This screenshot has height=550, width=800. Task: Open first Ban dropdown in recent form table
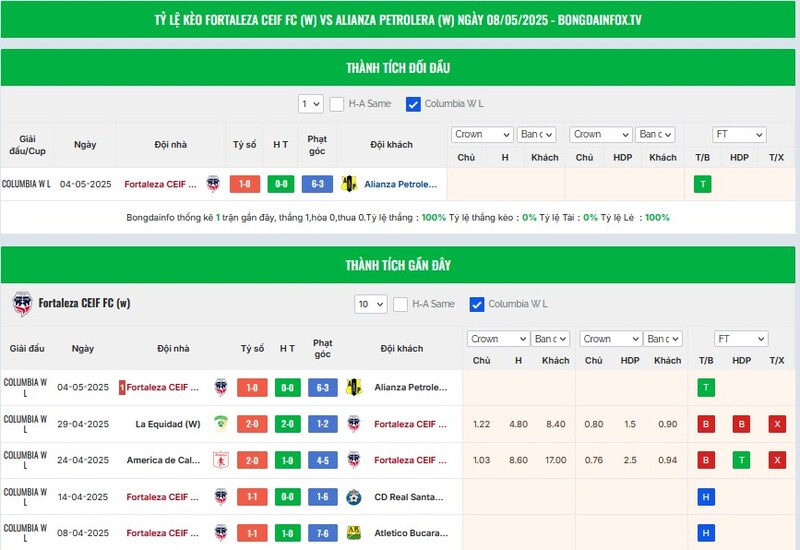pyautogui.click(x=550, y=339)
